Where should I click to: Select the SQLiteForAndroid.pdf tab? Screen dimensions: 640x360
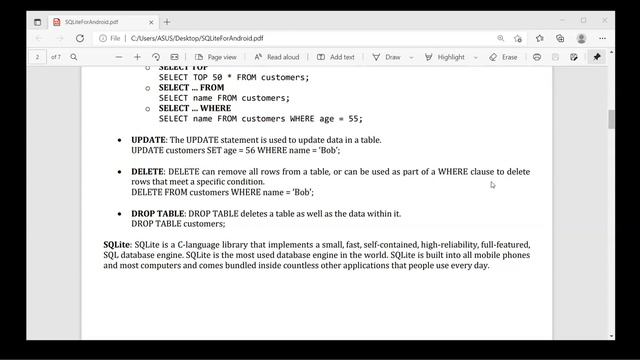point(104,22)
